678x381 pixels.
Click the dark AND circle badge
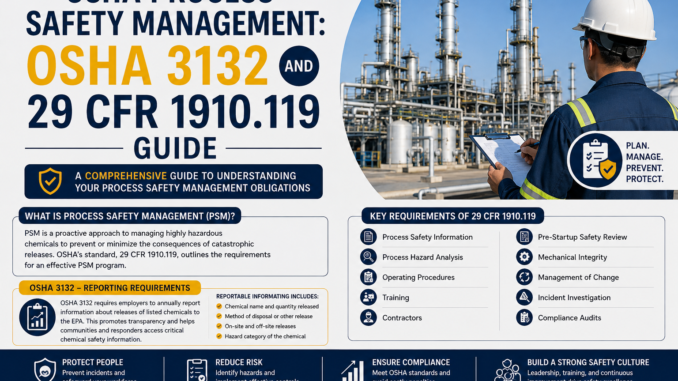point(299,66)
